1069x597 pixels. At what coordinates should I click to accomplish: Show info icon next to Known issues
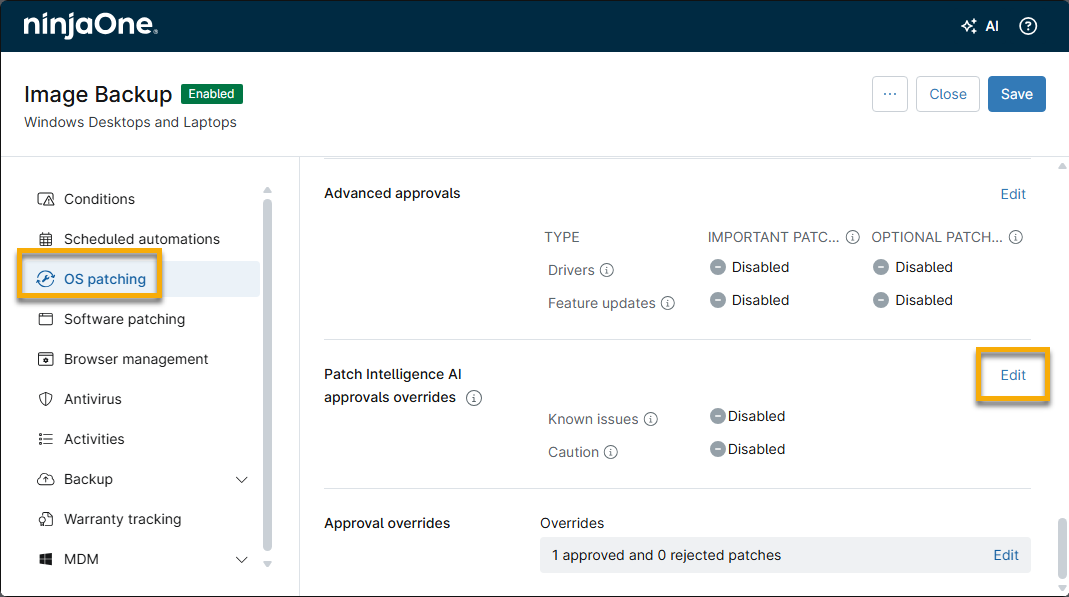click(x=651, y=419)
